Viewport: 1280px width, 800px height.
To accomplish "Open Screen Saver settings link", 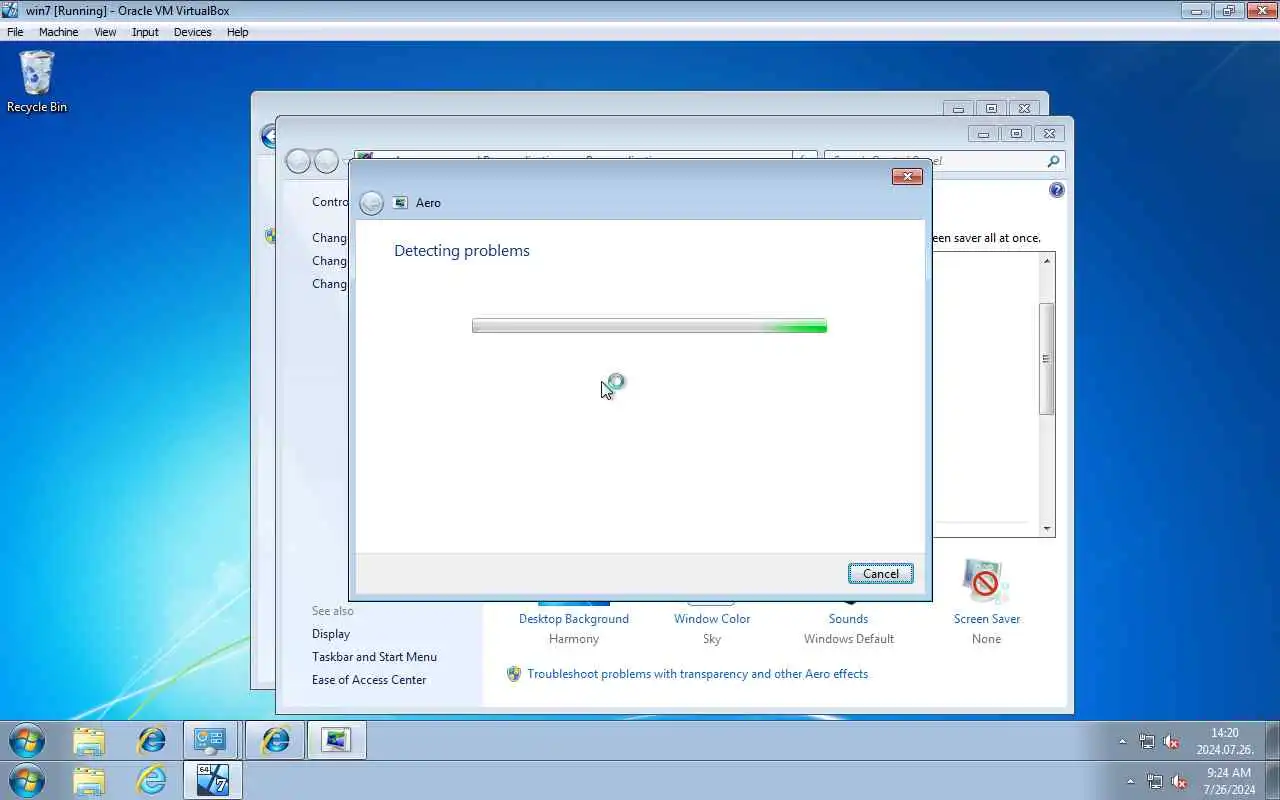I will [987, 619].
